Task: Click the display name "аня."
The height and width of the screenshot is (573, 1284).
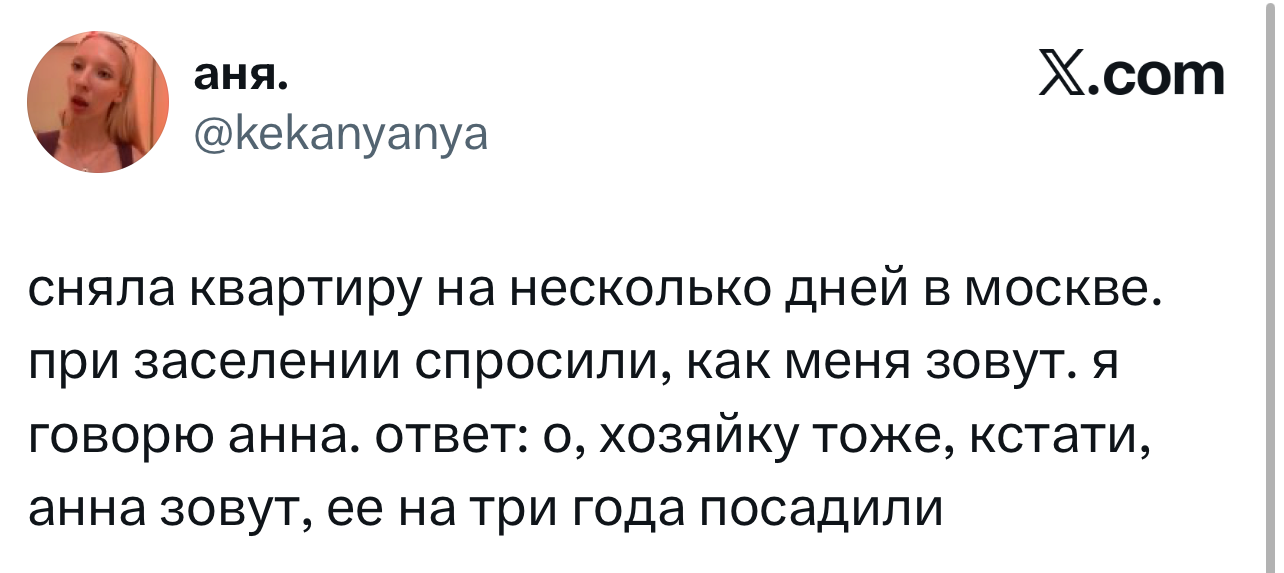Action: pyautogui.click(x=238, y=74)
